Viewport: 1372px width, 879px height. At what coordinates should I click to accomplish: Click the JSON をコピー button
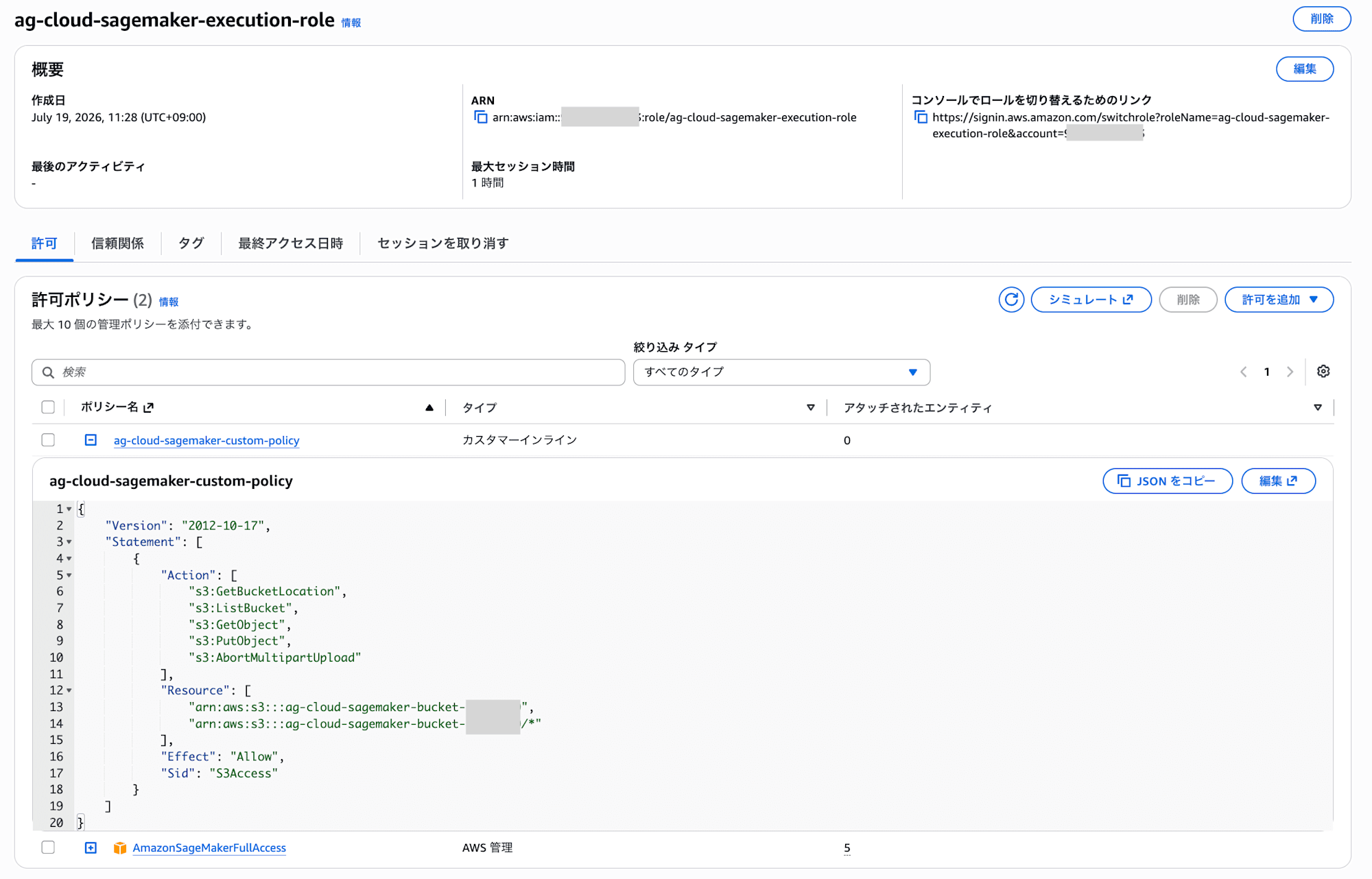[1168, 481]
